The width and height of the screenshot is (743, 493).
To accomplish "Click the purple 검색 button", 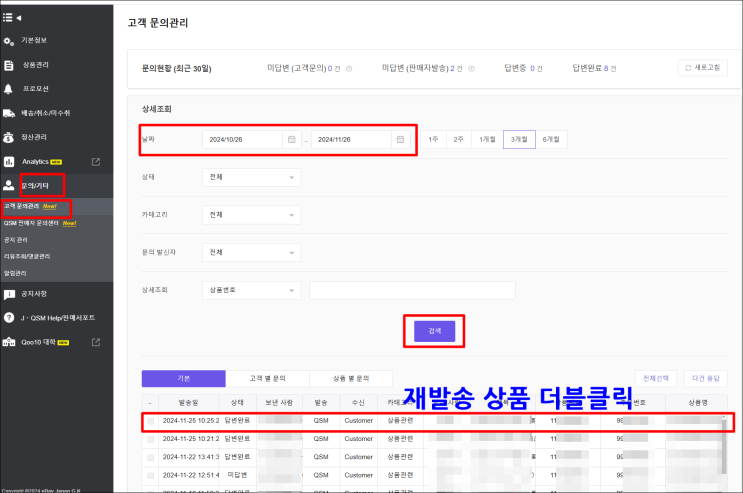I will [x=435, y=331].
